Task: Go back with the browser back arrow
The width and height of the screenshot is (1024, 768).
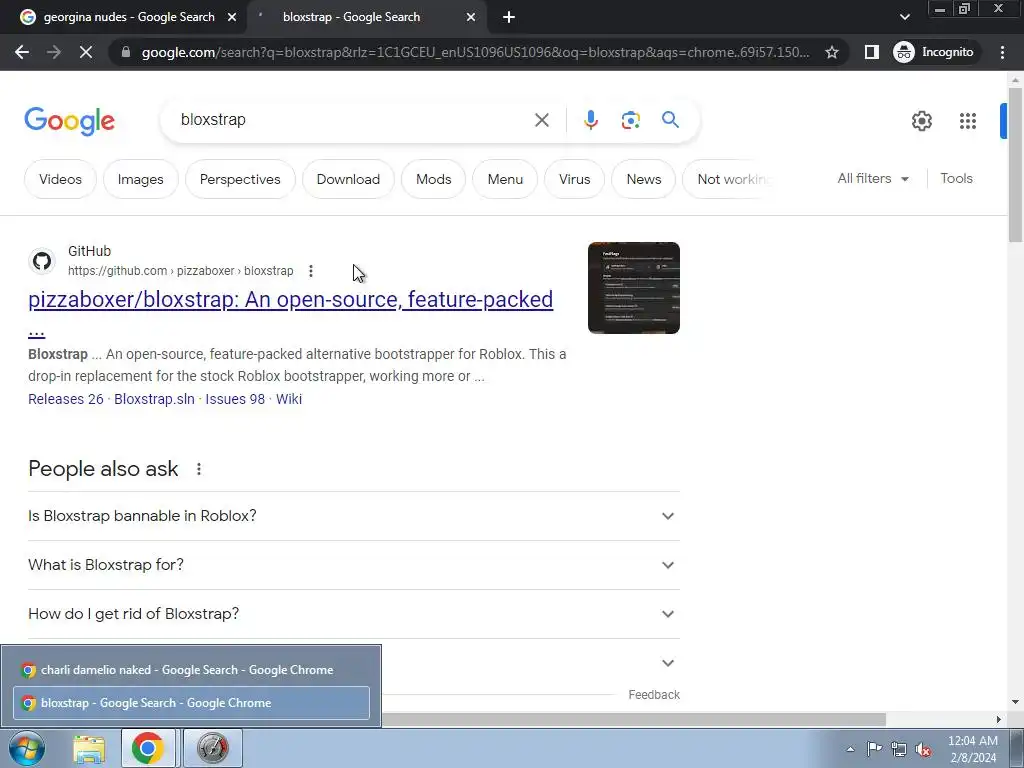Action: coord(22,52)
